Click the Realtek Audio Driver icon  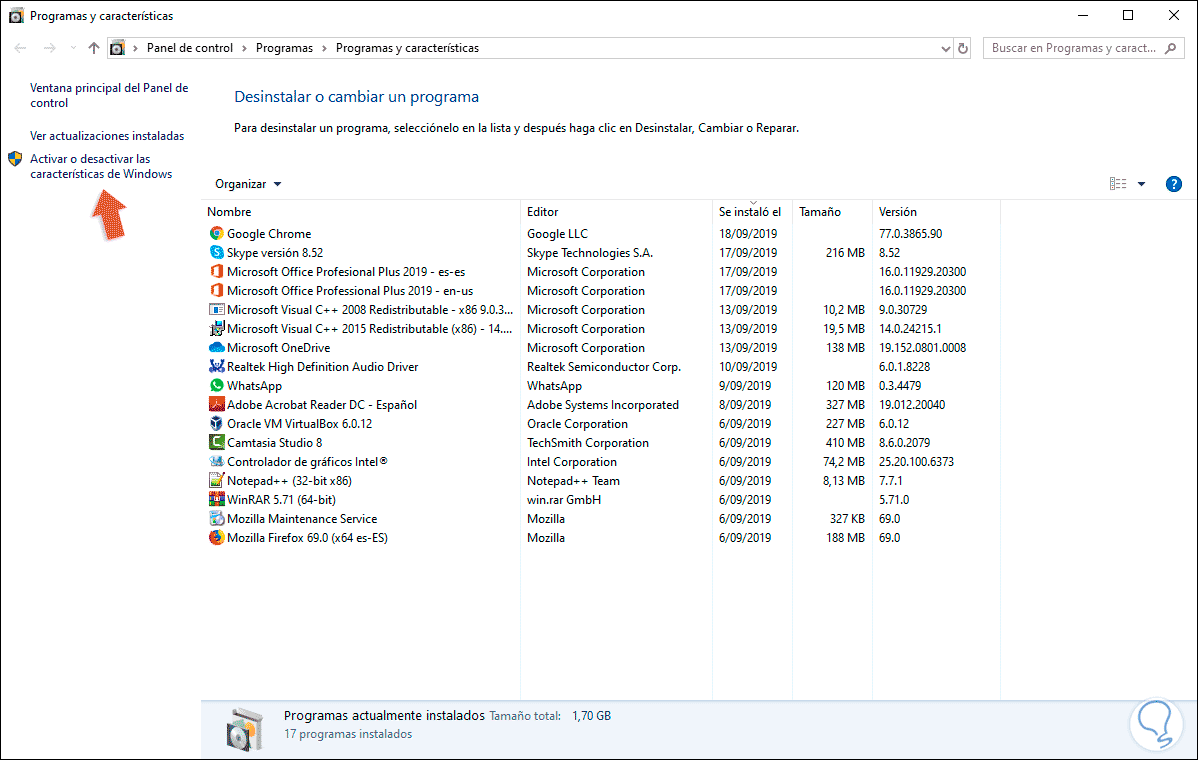(216, 367)
